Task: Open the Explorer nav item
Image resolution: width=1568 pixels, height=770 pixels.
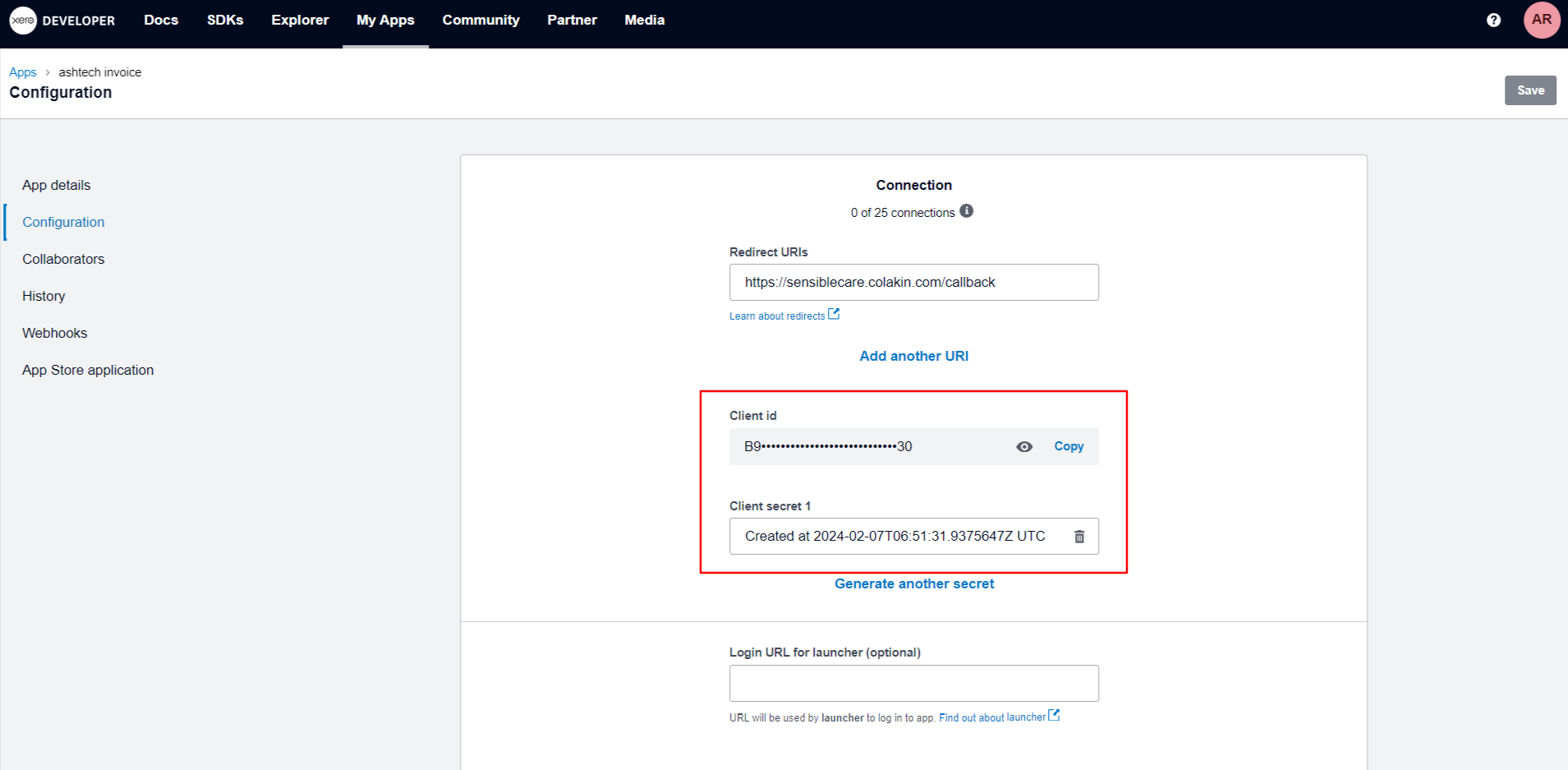Action: tap(300, 21)
